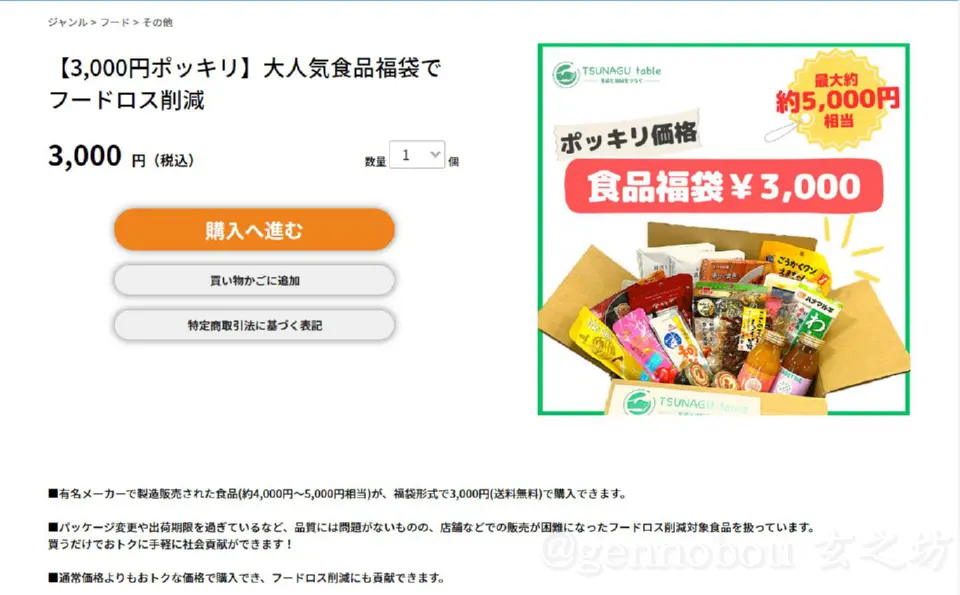Open the ジャンル breadcrumb link
The height and width of the screenshot is (595, 960).
click(x=67, y=22)
